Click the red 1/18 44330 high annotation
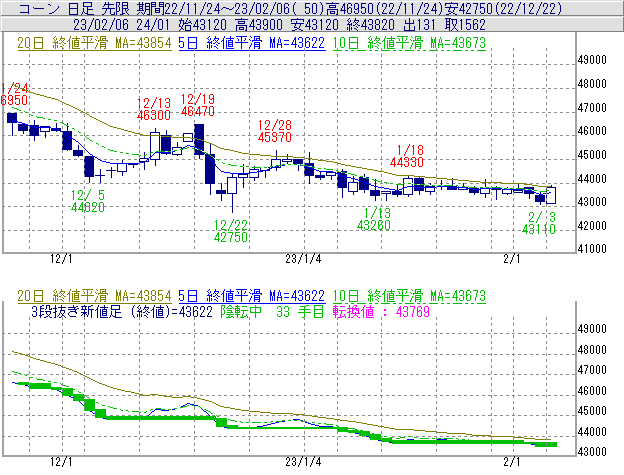 [407, 156]
